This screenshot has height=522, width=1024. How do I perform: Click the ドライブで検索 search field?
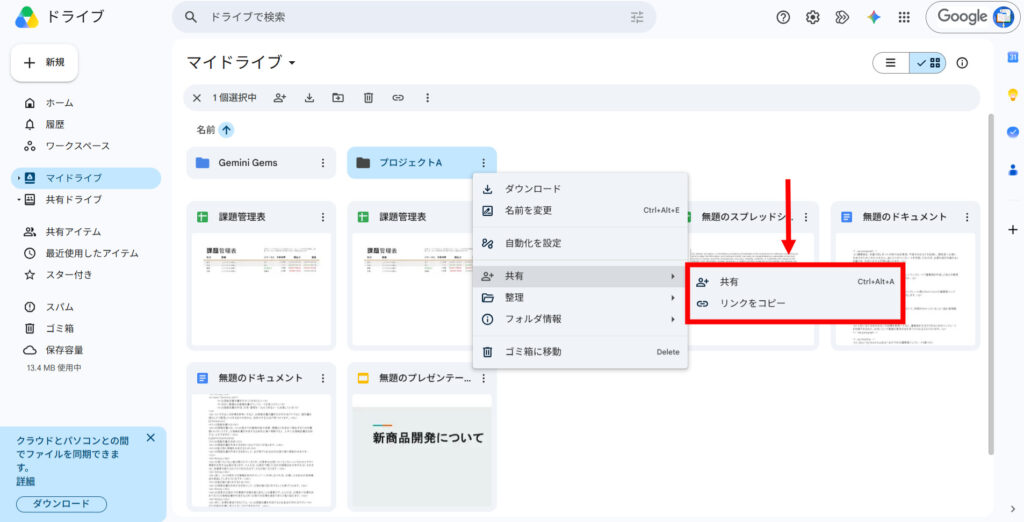click(x=415, y=18)
